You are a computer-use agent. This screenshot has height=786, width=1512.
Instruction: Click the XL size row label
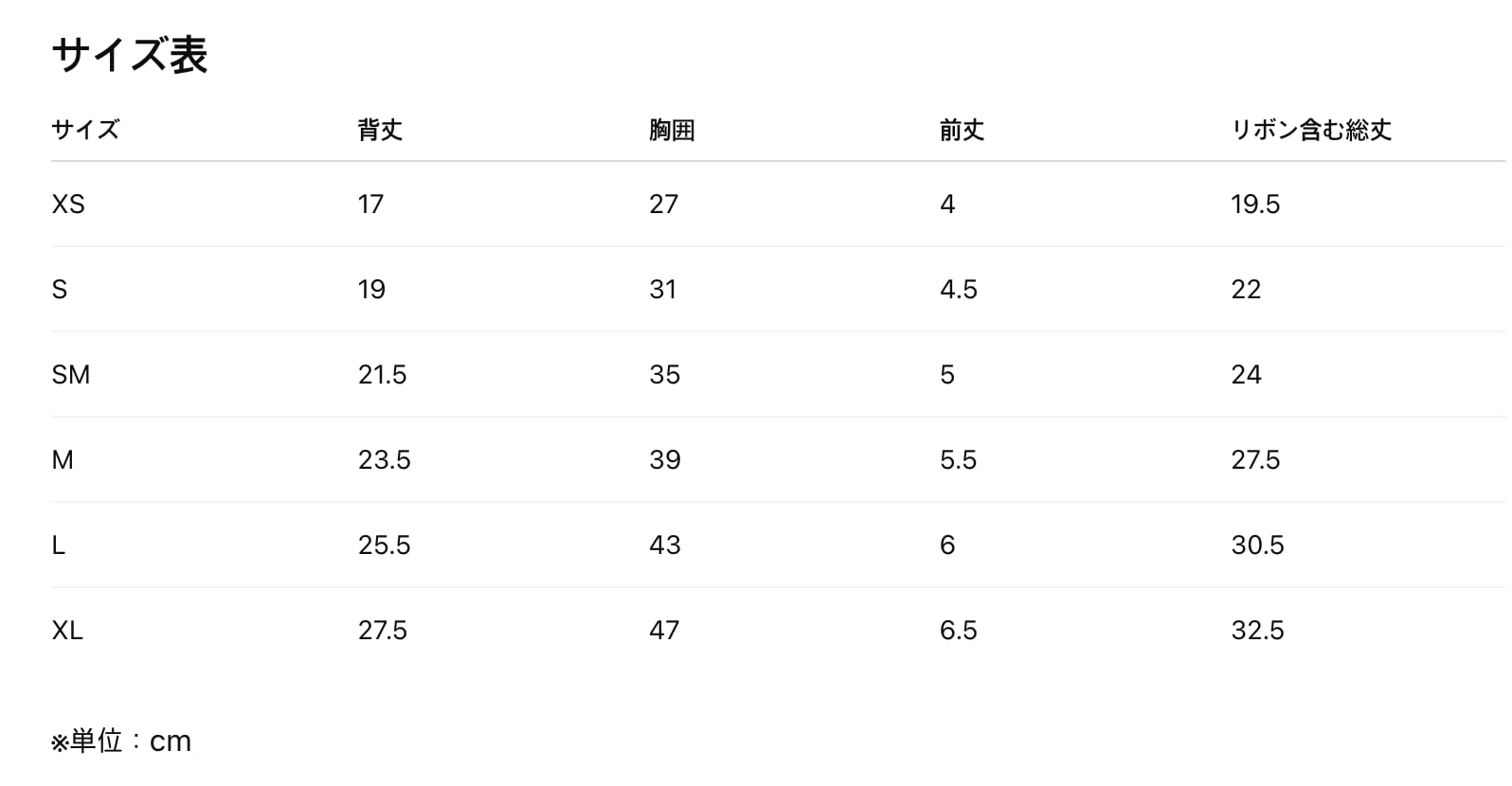point(67,631)
